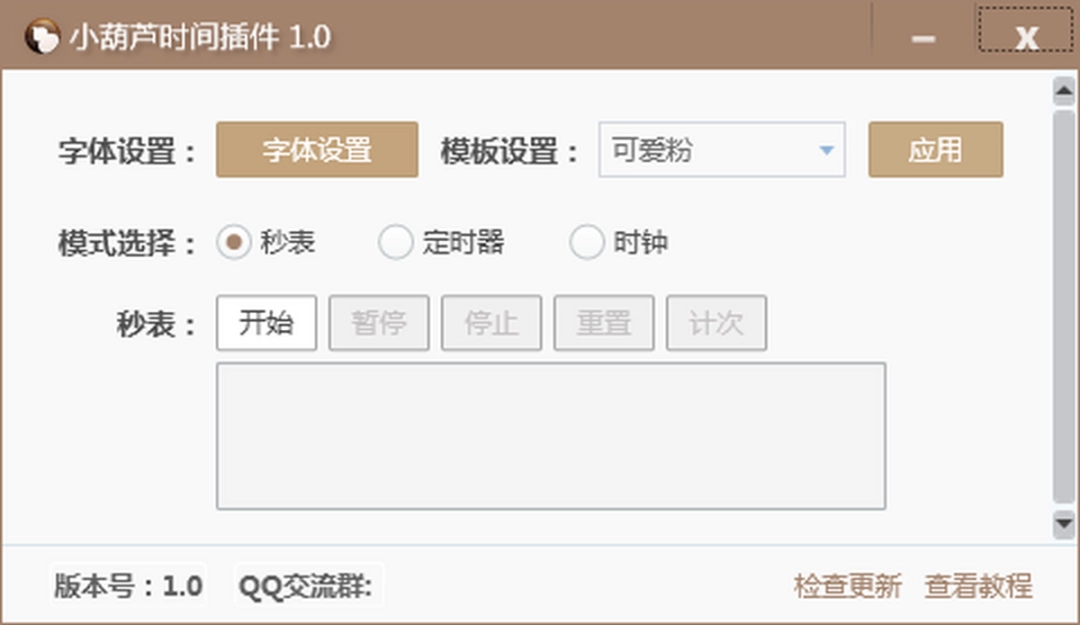Click the gourd app logo icon
The image size is (1080, 625).
(42, 38)
